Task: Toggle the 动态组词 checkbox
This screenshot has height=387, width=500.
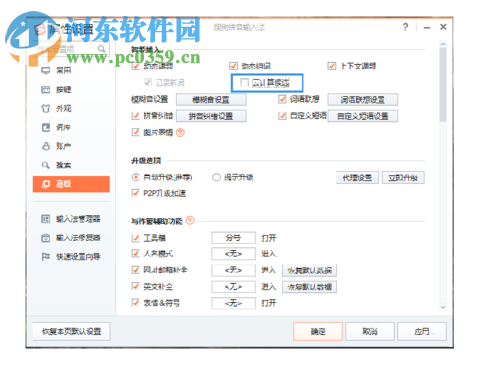Action: 233,66
